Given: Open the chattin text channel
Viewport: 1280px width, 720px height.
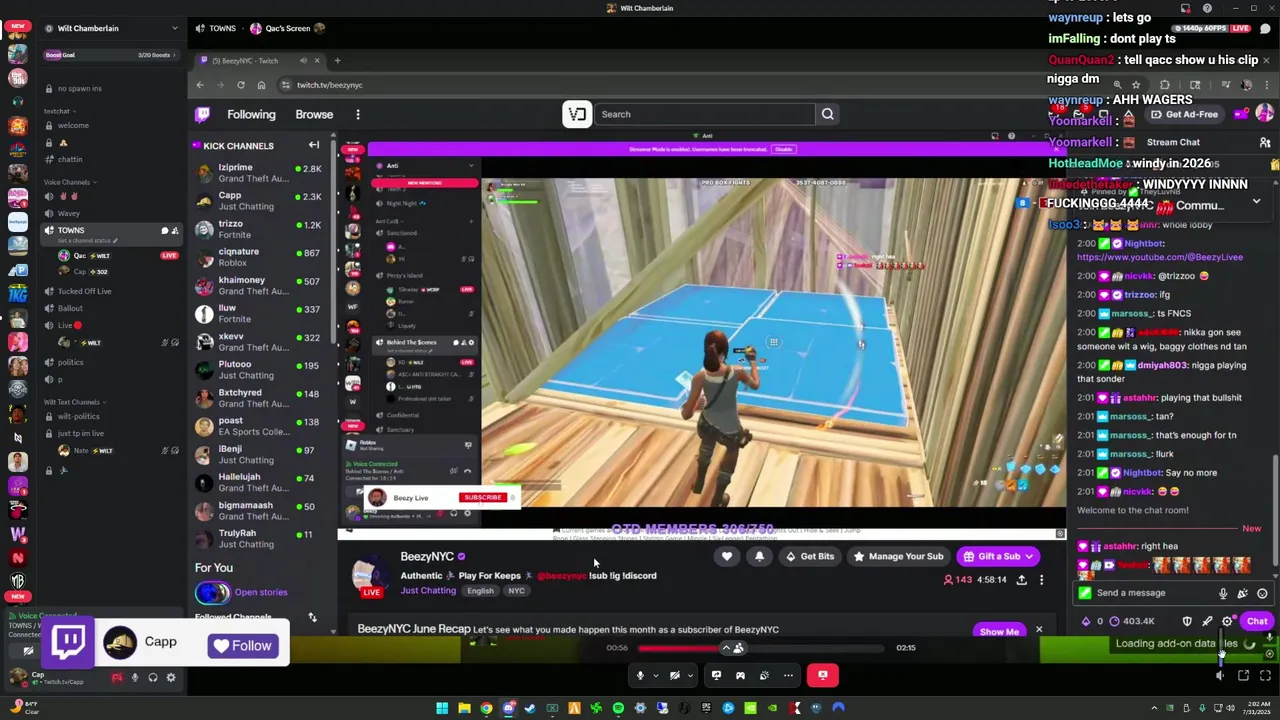Looking at the screenshot, I should click(x=110, y=160).
